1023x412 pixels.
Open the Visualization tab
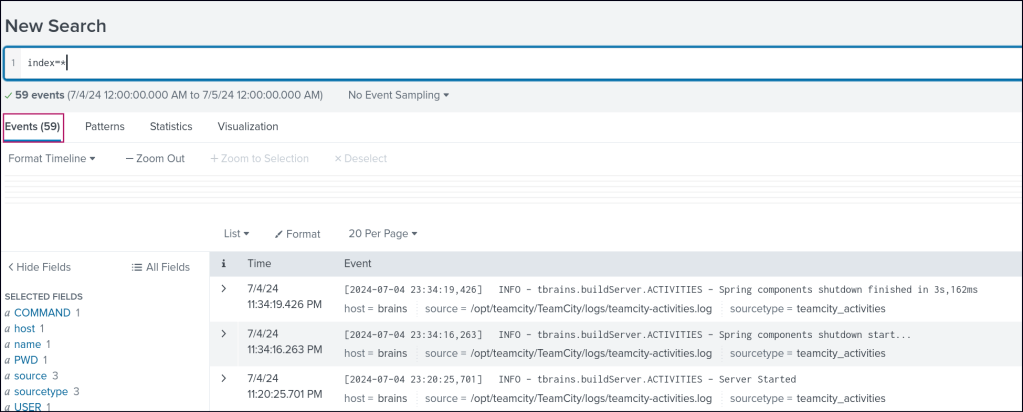248,127
